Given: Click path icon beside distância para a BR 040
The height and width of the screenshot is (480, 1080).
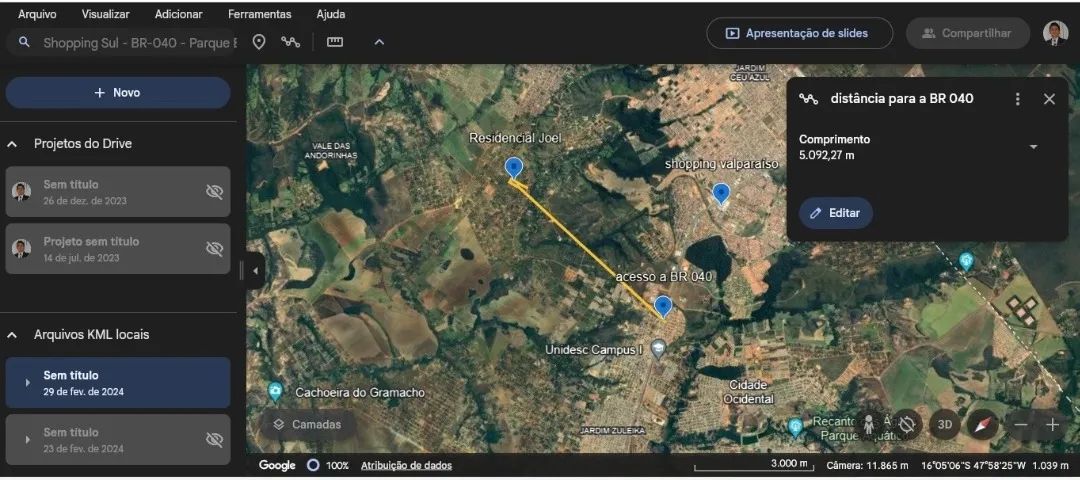Looking at the screenshot, I should [809, 98].
